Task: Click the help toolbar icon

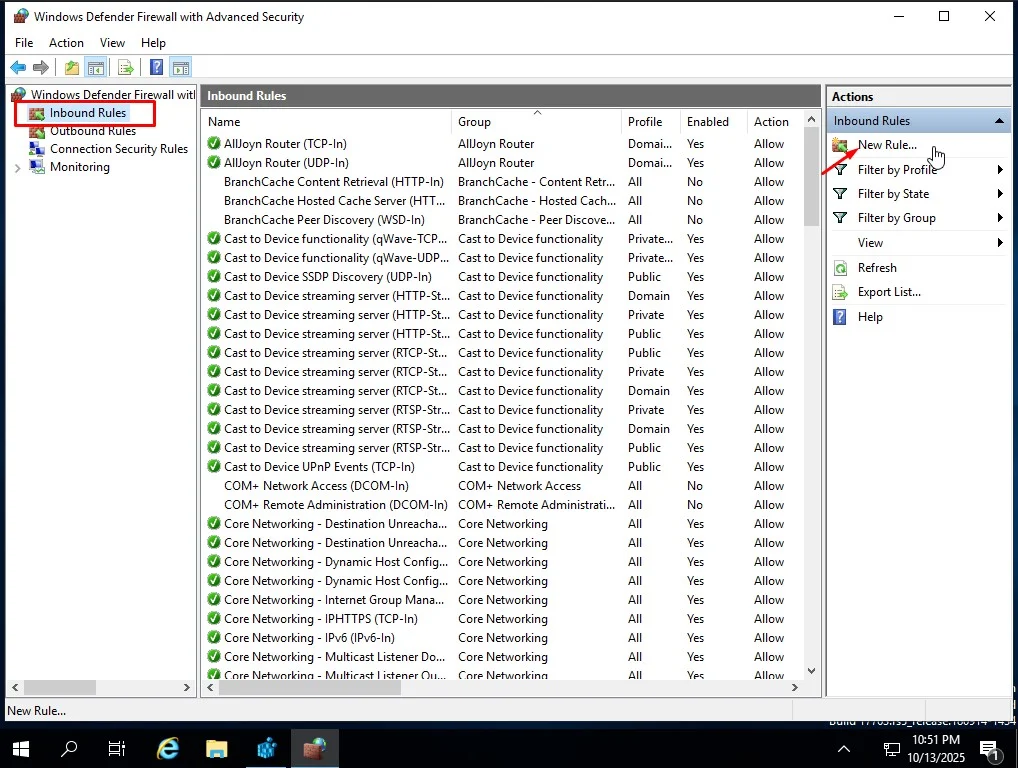Action: pos(156,67)
